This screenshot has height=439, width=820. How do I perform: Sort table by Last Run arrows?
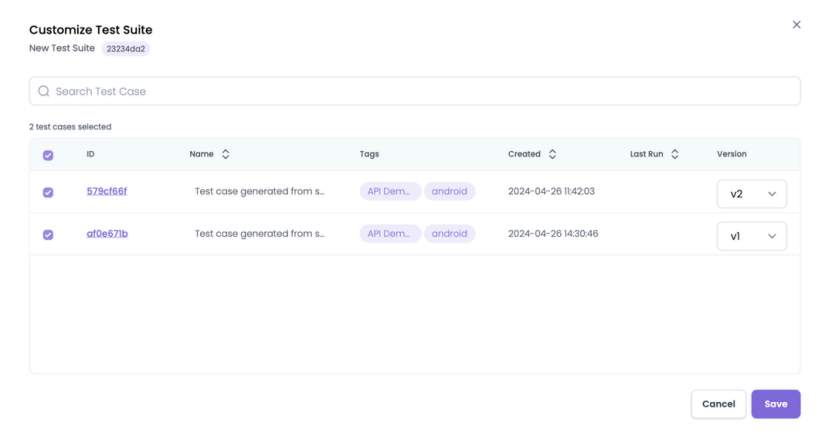[x=675, y=154]
